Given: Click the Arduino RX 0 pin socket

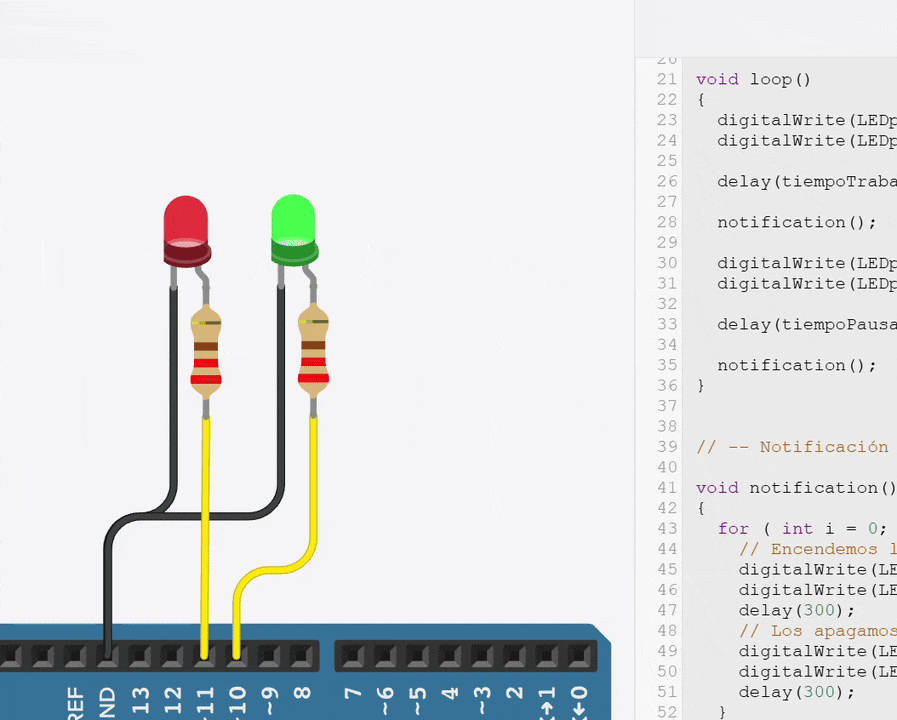Looking at the screenshot, I should (x=577, y=656).
